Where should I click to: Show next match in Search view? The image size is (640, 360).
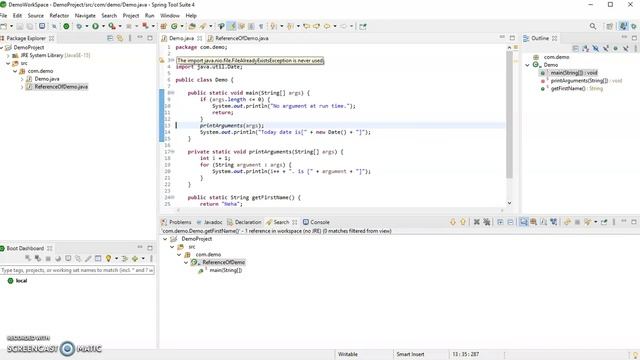click(453, 222)
